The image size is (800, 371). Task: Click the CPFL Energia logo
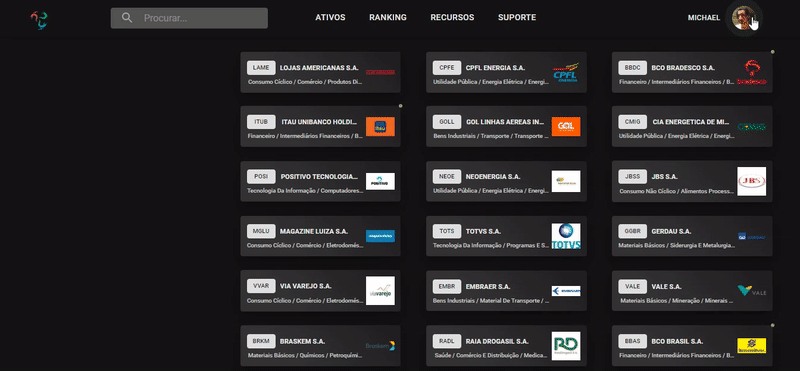pyautogui.click(x=566, y=72)
